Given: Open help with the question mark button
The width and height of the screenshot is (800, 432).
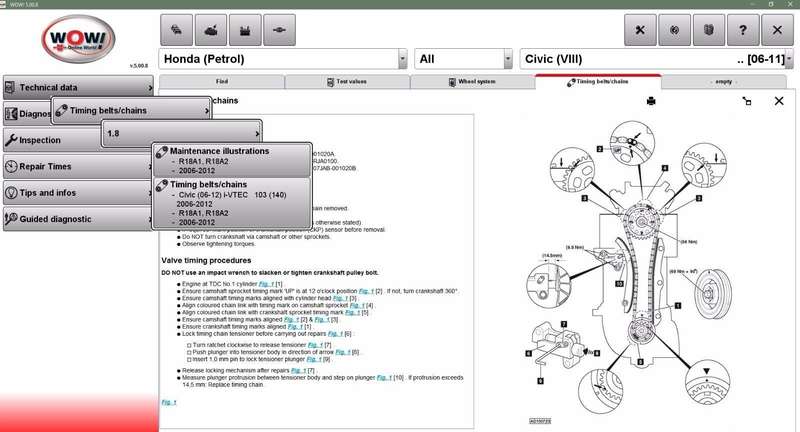Looking at the screenshot, I should tap(743, 30).
